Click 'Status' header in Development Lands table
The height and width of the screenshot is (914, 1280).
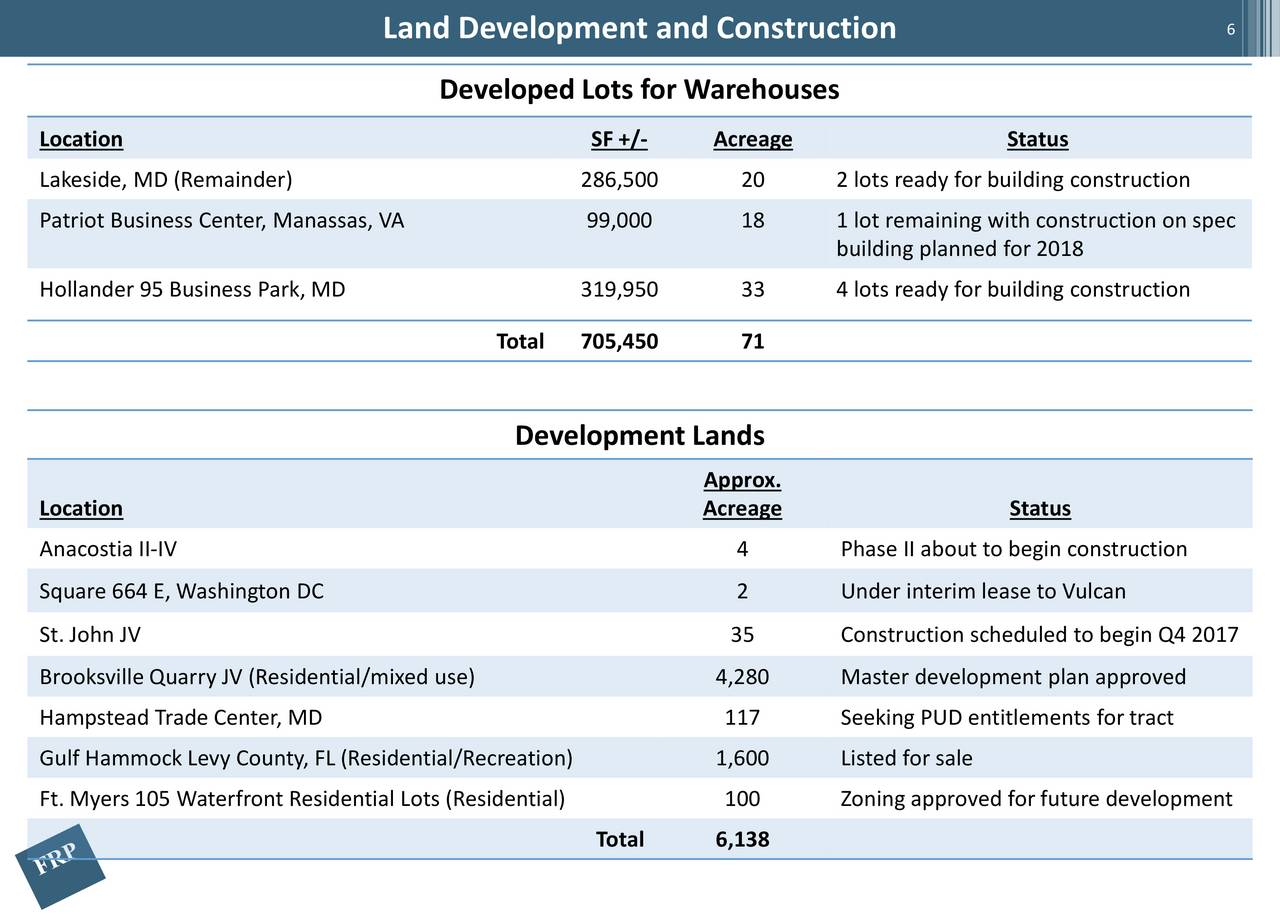pyautogui.click(x=1040, y=509)
